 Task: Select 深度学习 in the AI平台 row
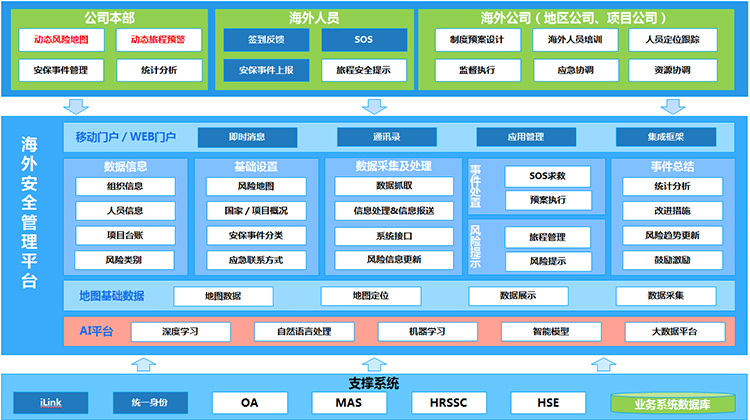(180, 332)
